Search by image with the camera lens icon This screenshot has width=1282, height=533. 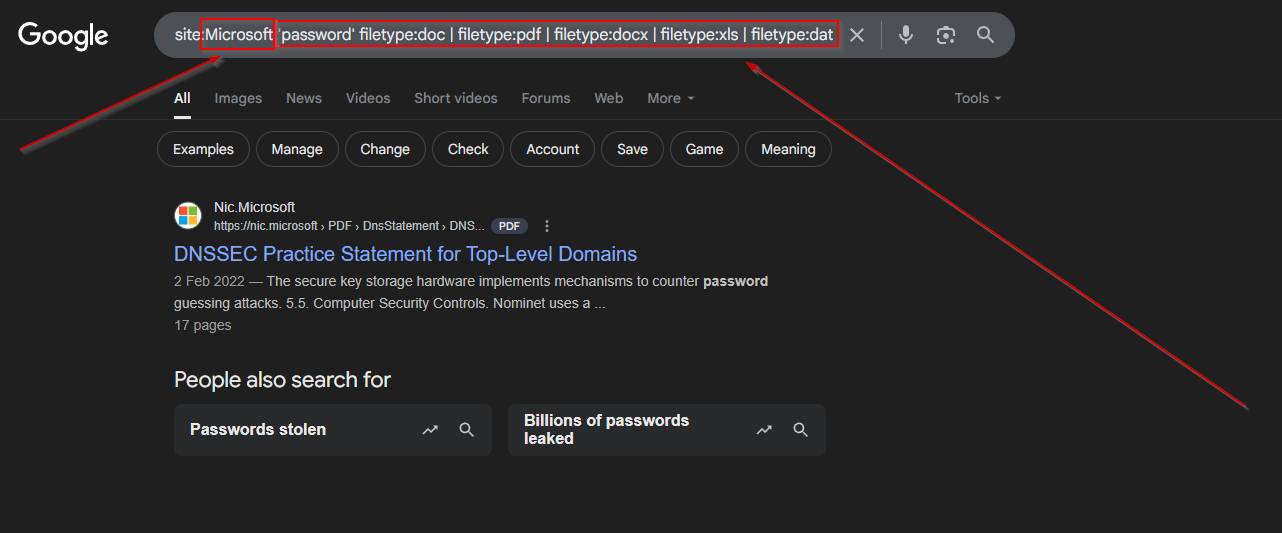coord(946,35)
